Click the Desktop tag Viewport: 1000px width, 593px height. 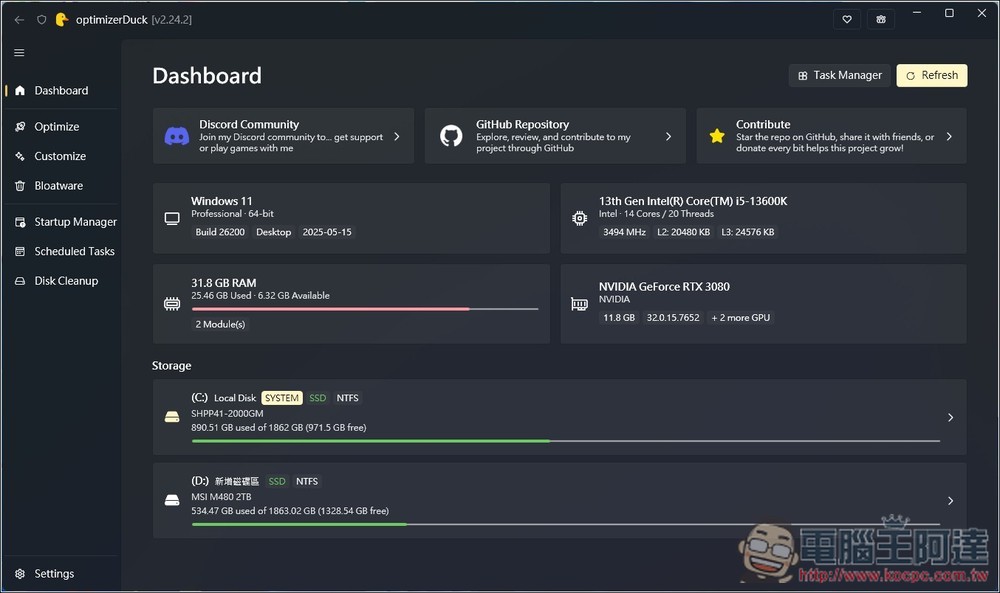[274, 232]
